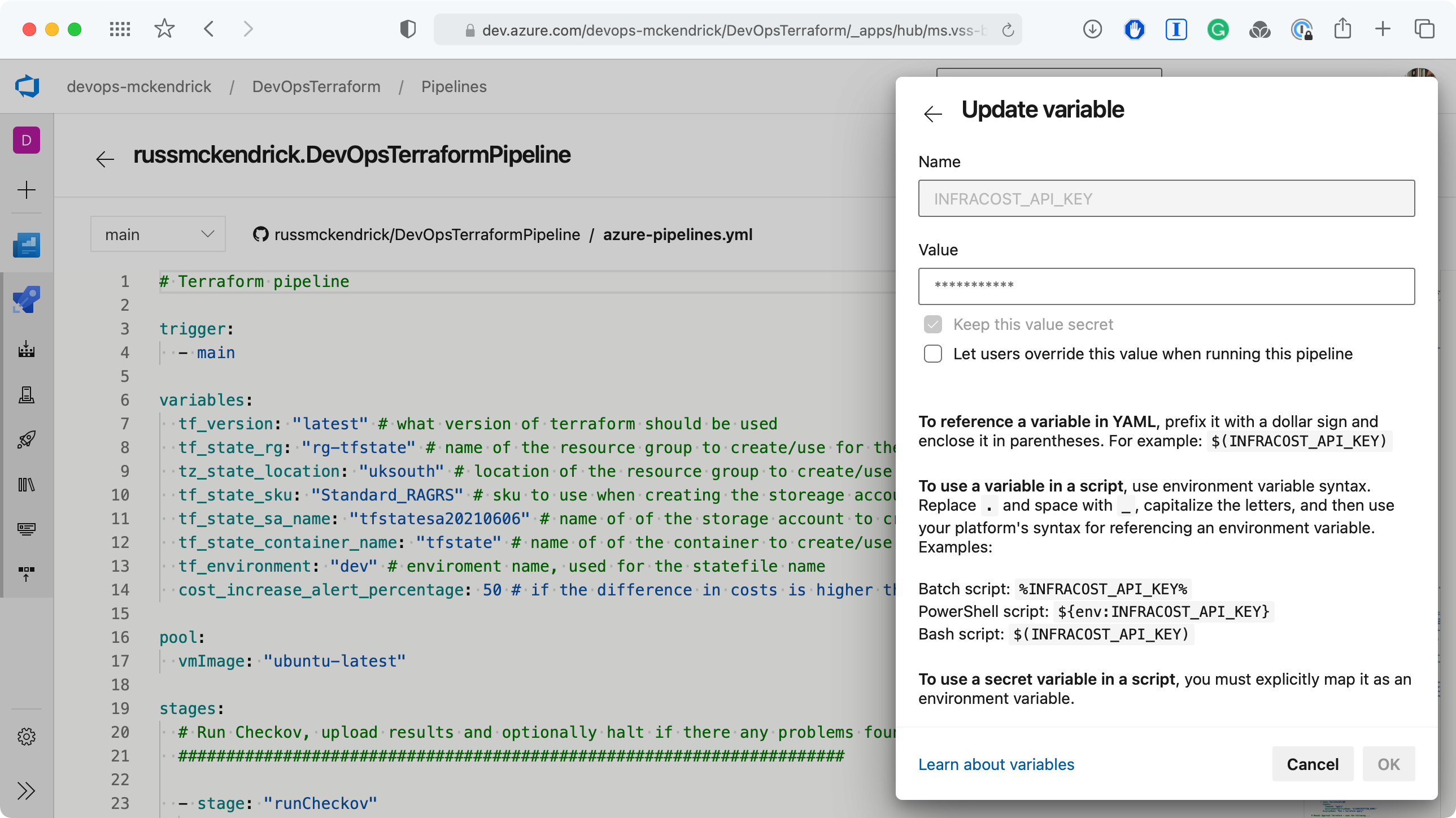
Task: Click the INFRACOST_API_KEY name field
Action: (1167, 198)
